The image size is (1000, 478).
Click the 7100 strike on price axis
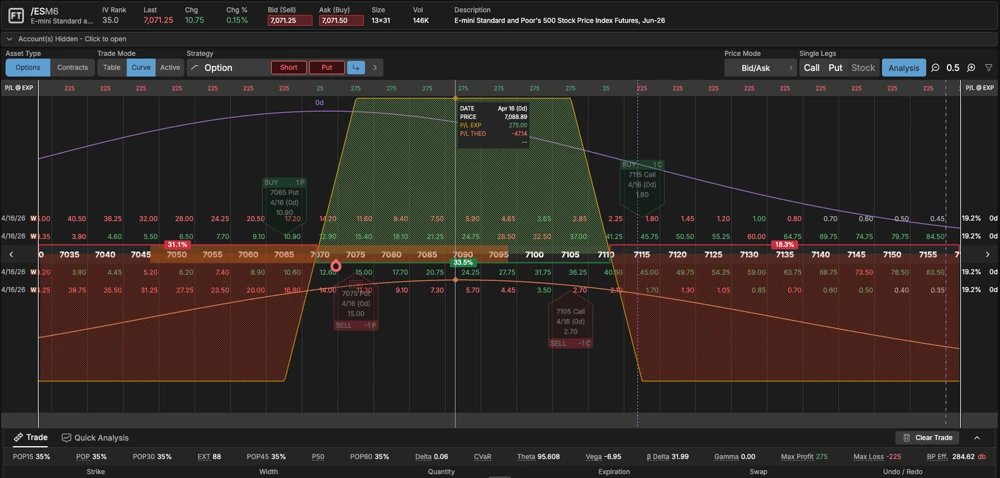(x=534, y=254)
